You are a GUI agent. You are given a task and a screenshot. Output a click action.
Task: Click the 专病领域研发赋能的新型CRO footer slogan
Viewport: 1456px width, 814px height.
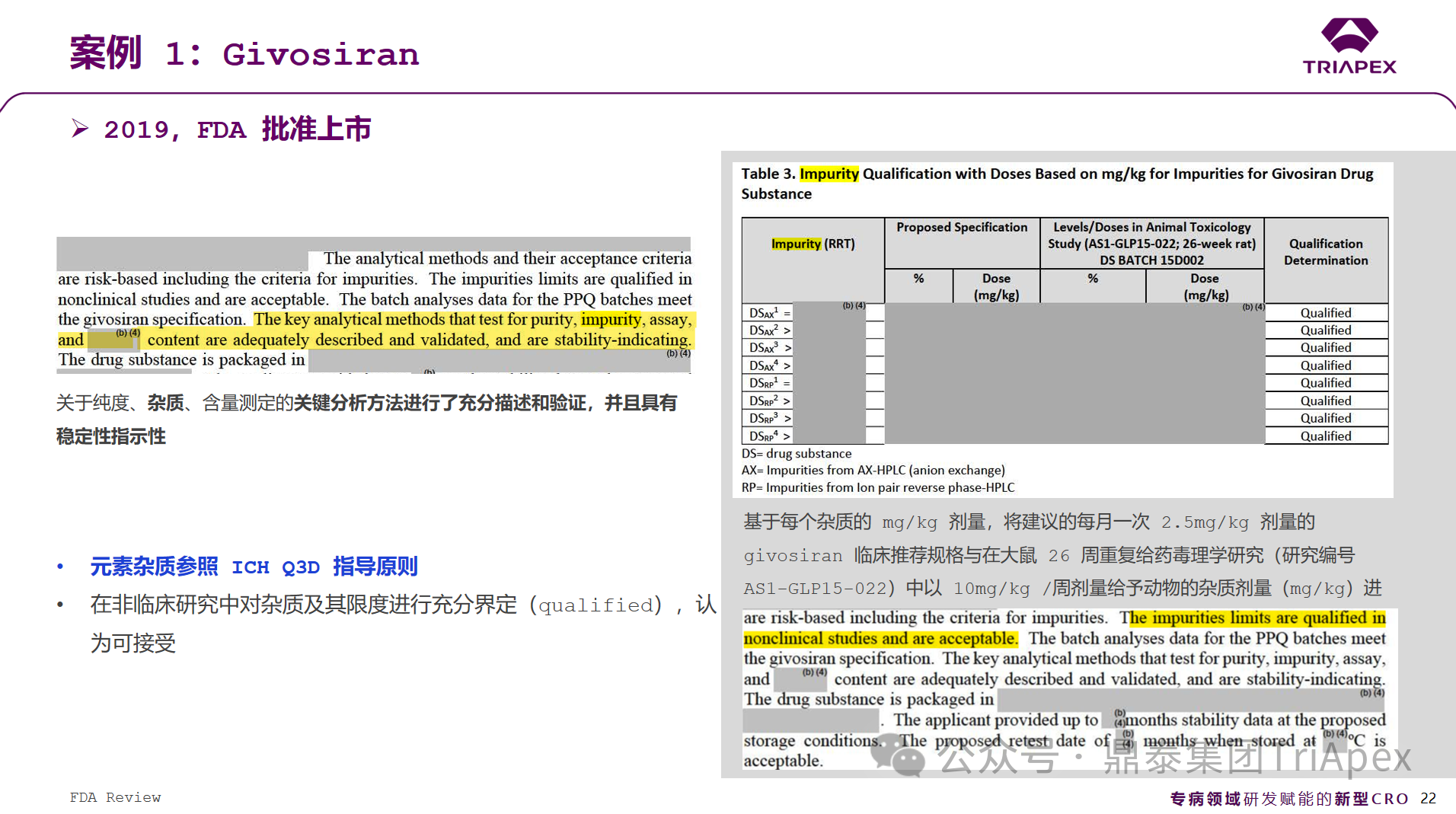1288,798
